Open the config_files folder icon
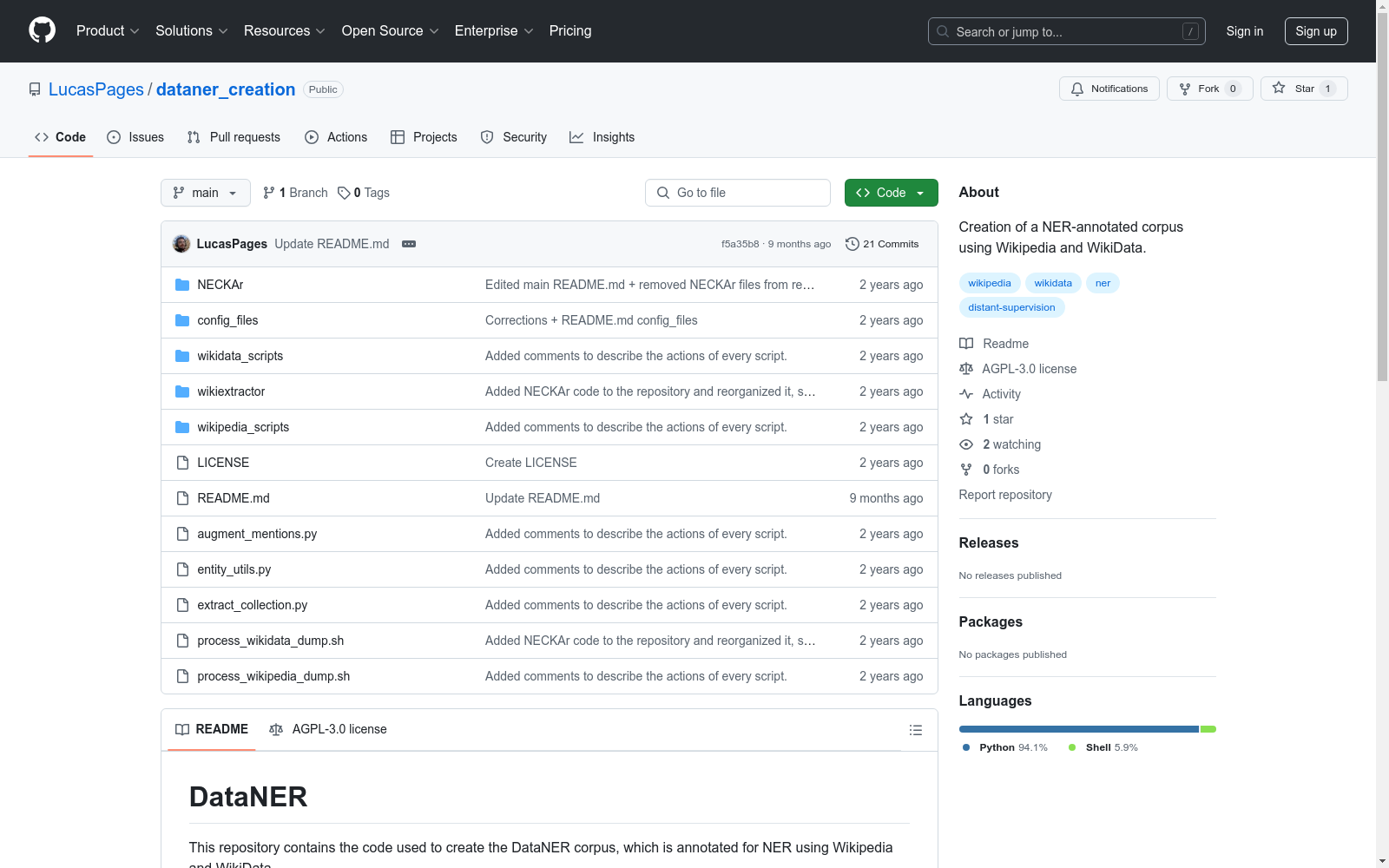 182,320
